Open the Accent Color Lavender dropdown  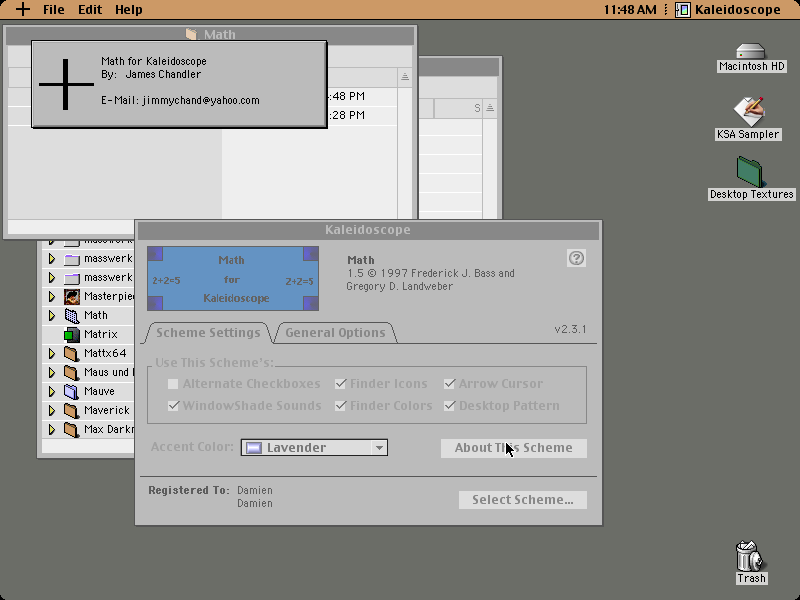click(314, 447)
